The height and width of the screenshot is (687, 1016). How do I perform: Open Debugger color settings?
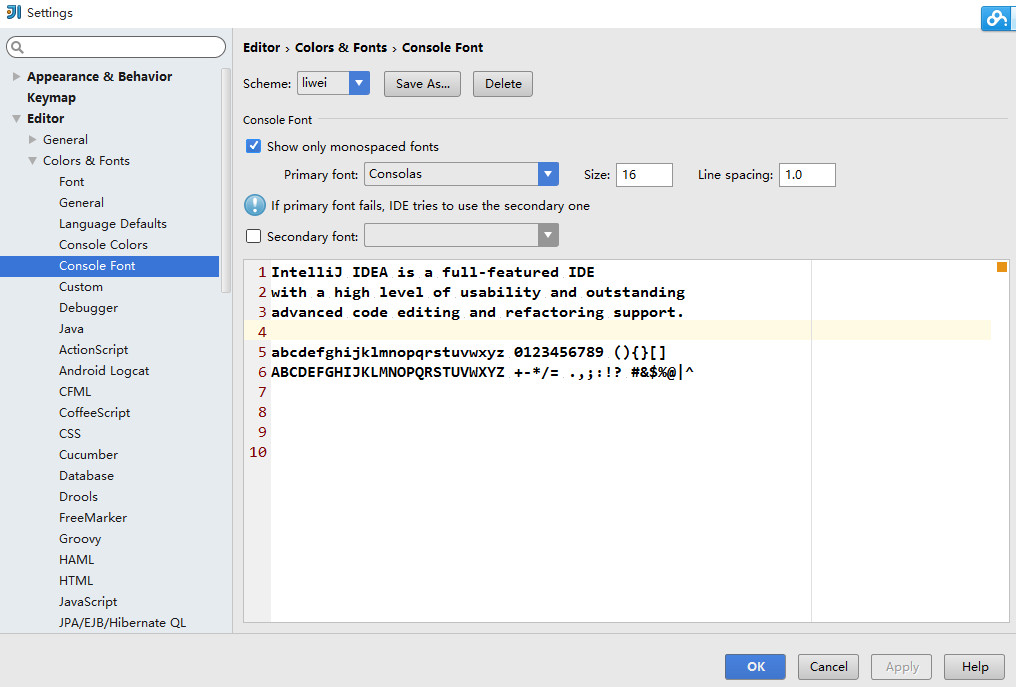pos(88,308)
